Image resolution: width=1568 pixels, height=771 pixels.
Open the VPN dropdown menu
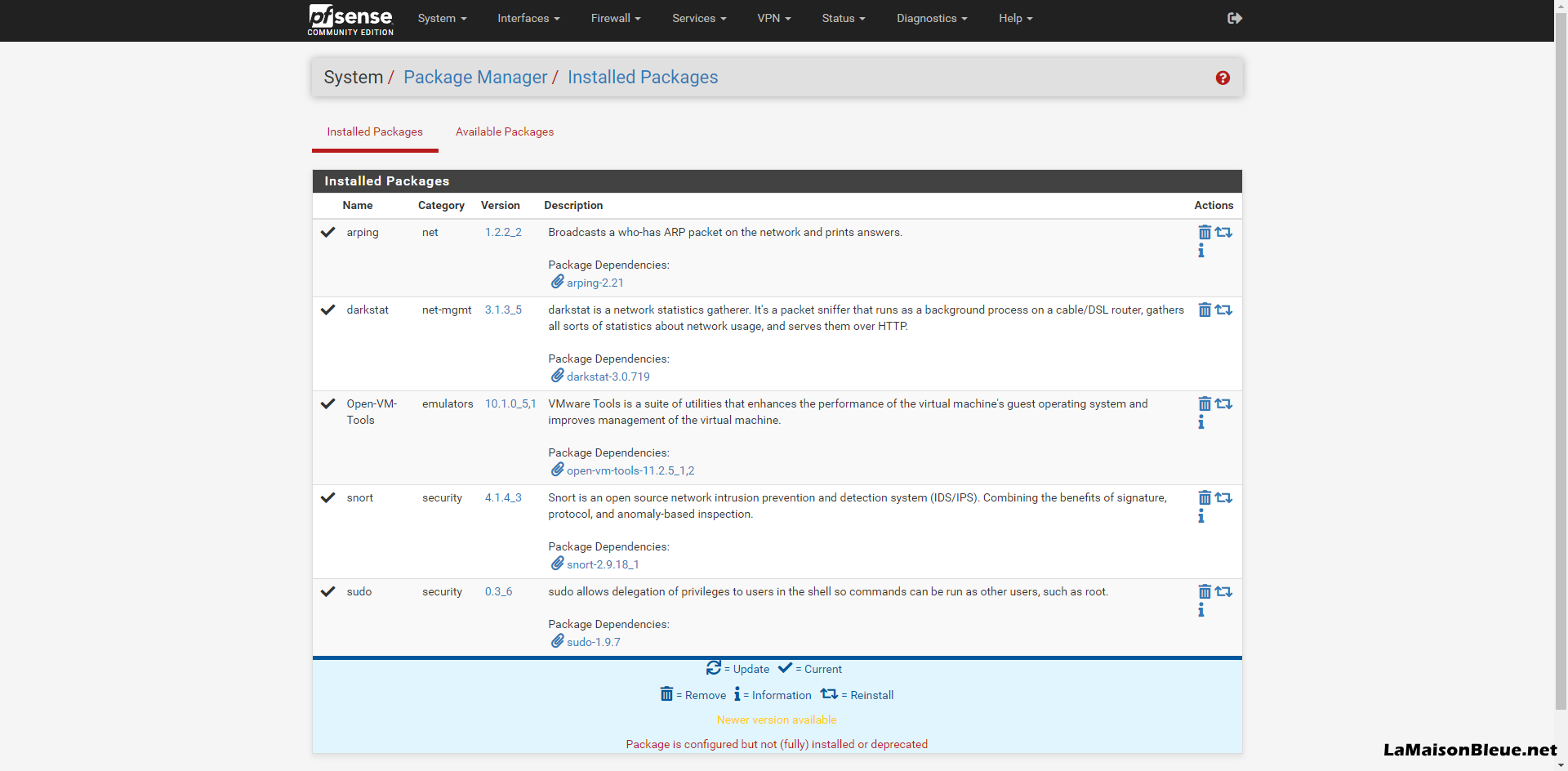[774, 18]
